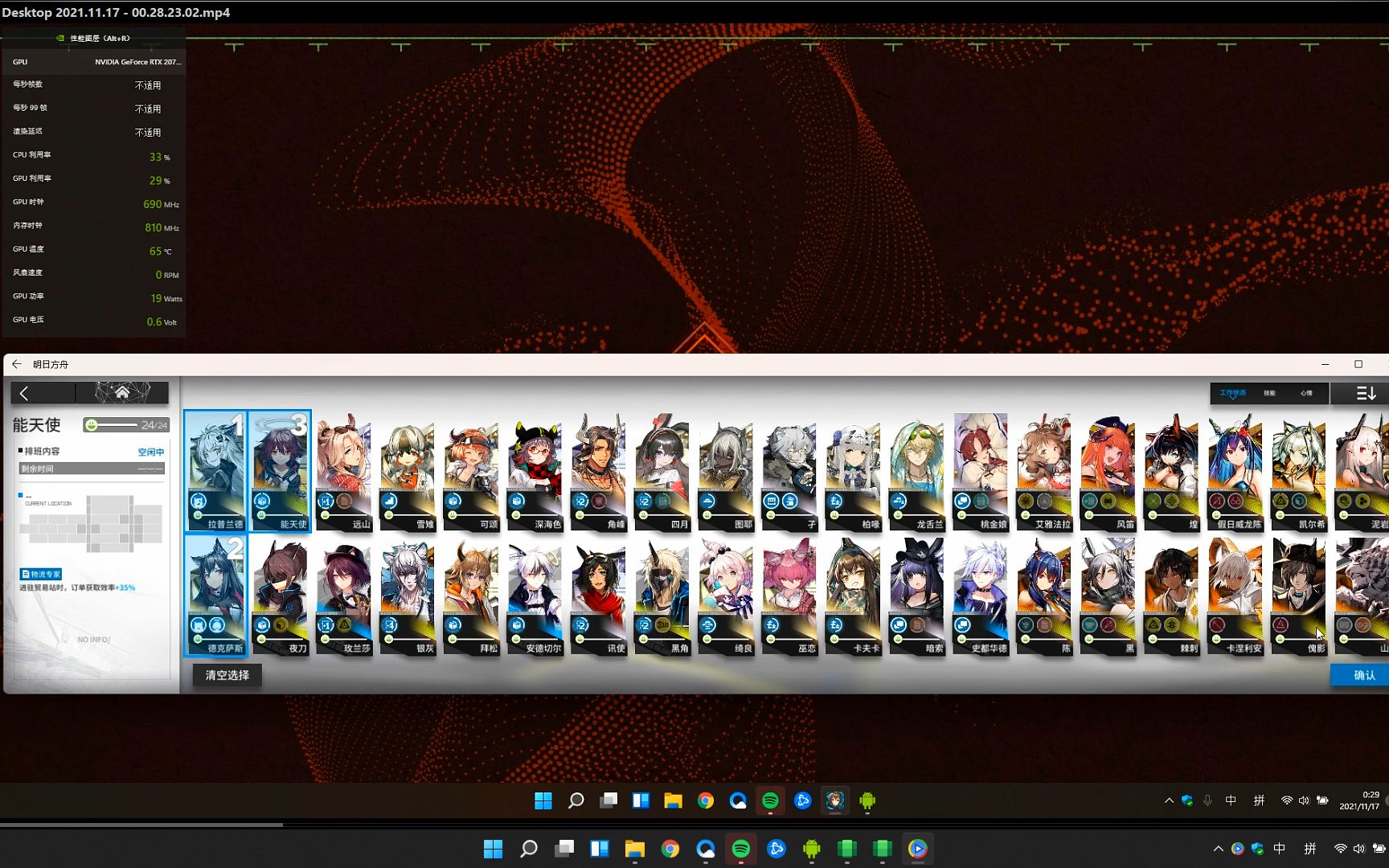Select operator 可颂
This screenshot has height=868, width=1389.
[x=471, y=472]
